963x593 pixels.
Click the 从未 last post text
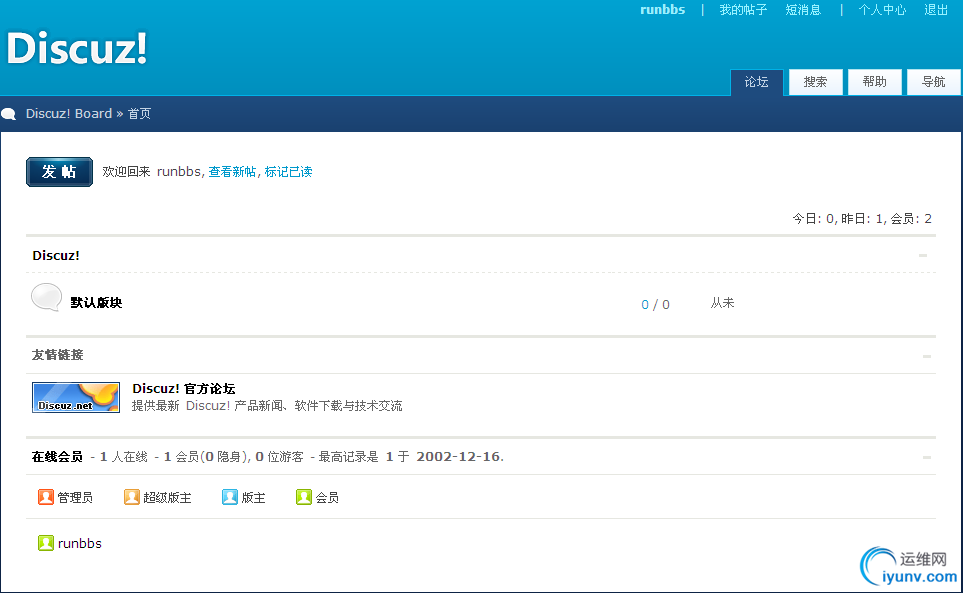pos(722,303)
